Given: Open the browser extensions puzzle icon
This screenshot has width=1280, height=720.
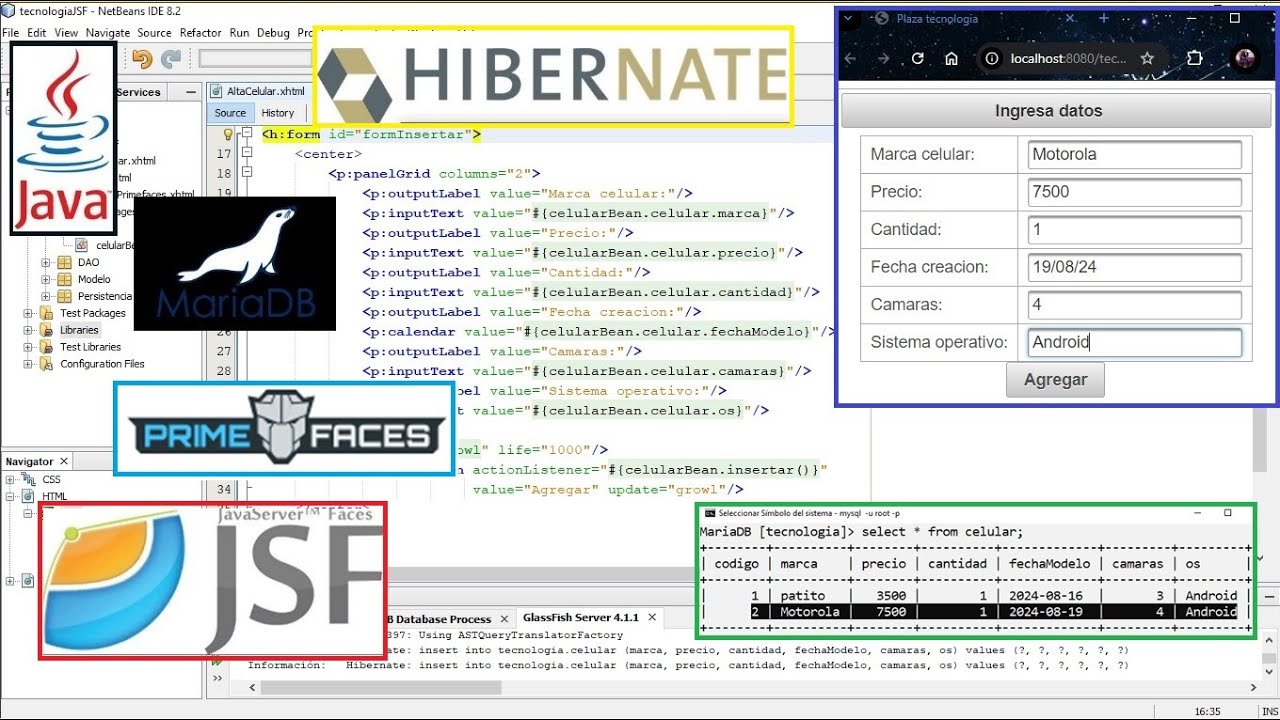Looking at the screenshot, I should point(1194,59).
